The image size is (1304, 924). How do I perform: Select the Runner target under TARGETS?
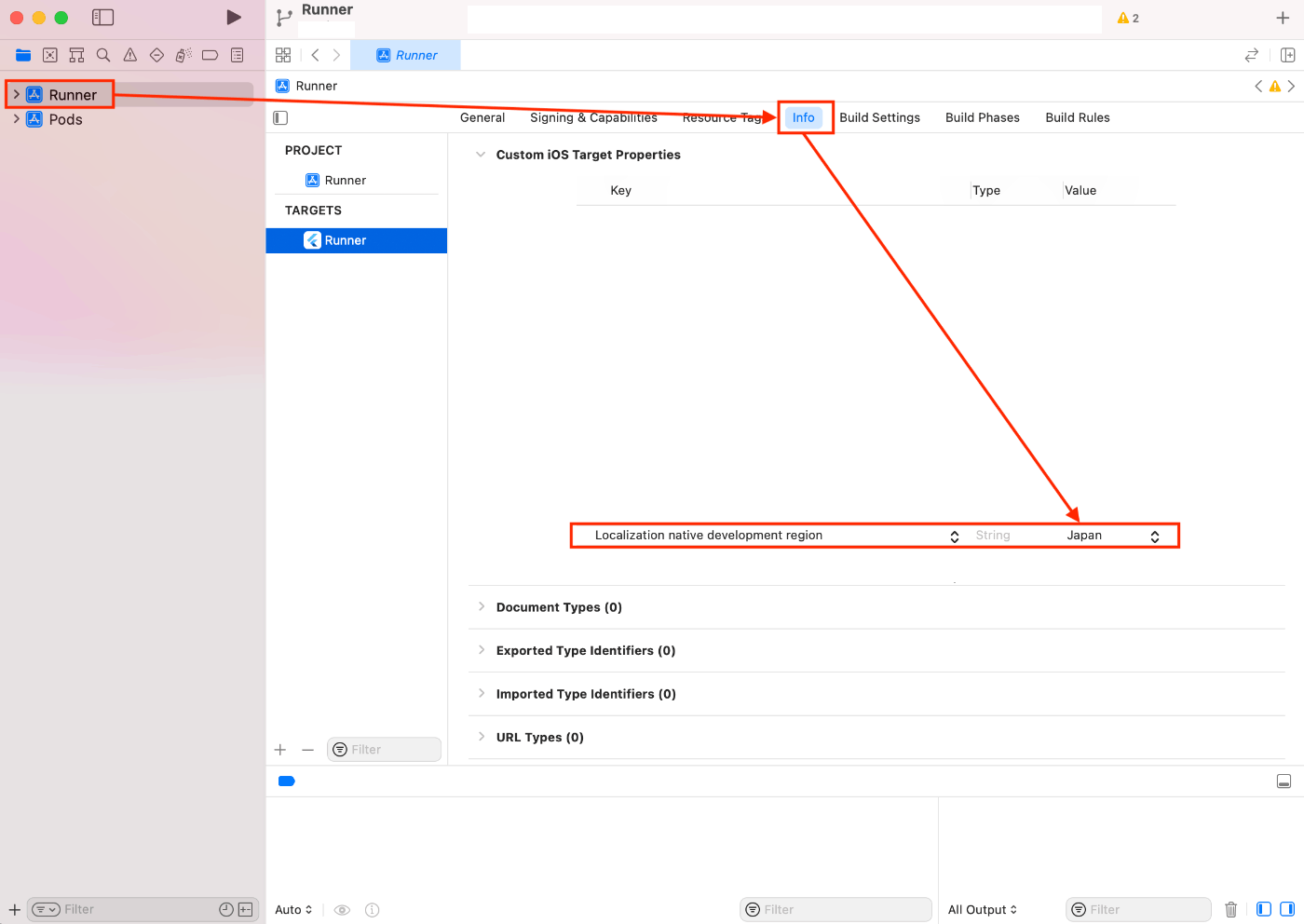(x=356, y=240)
